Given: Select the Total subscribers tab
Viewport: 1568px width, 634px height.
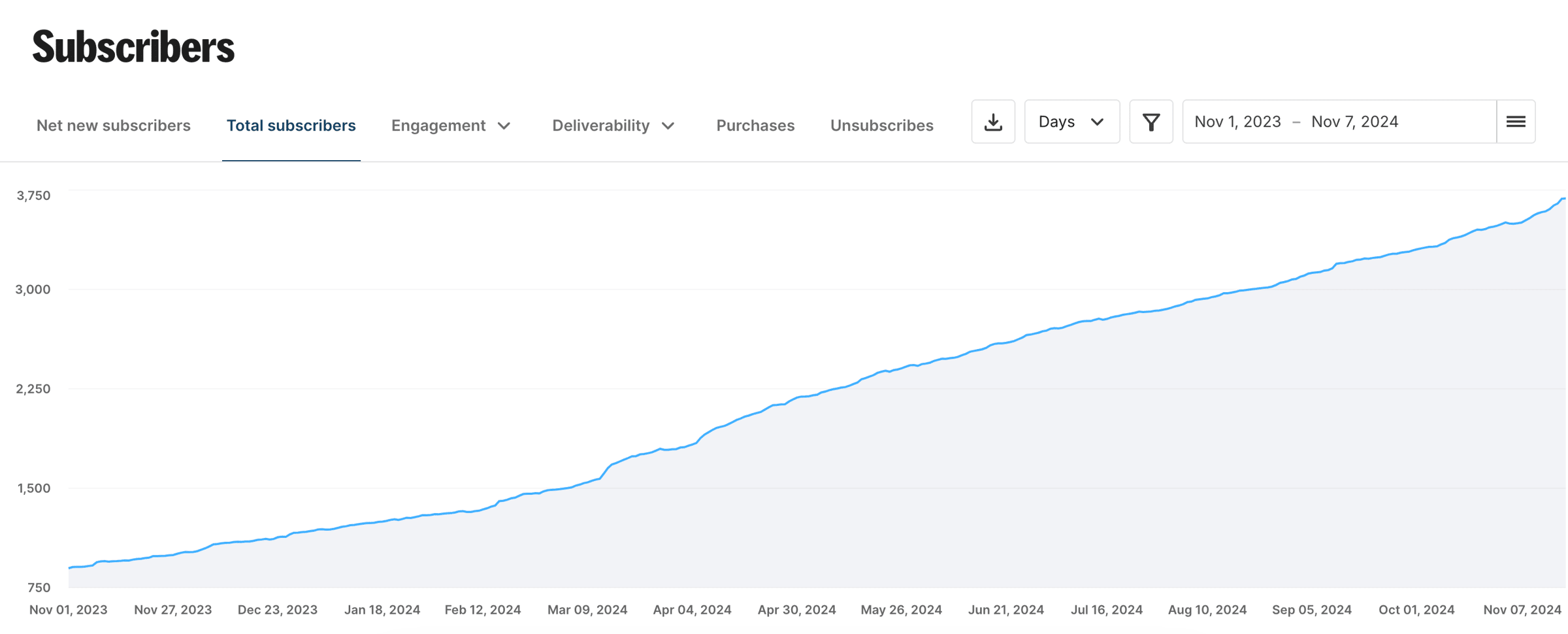Looking at the screenshot, I should click(291, 125).
